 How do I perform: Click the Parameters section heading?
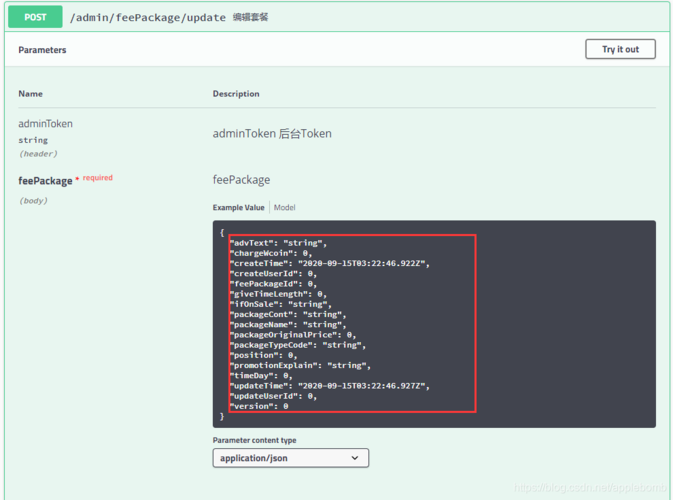tap(42, 50)
